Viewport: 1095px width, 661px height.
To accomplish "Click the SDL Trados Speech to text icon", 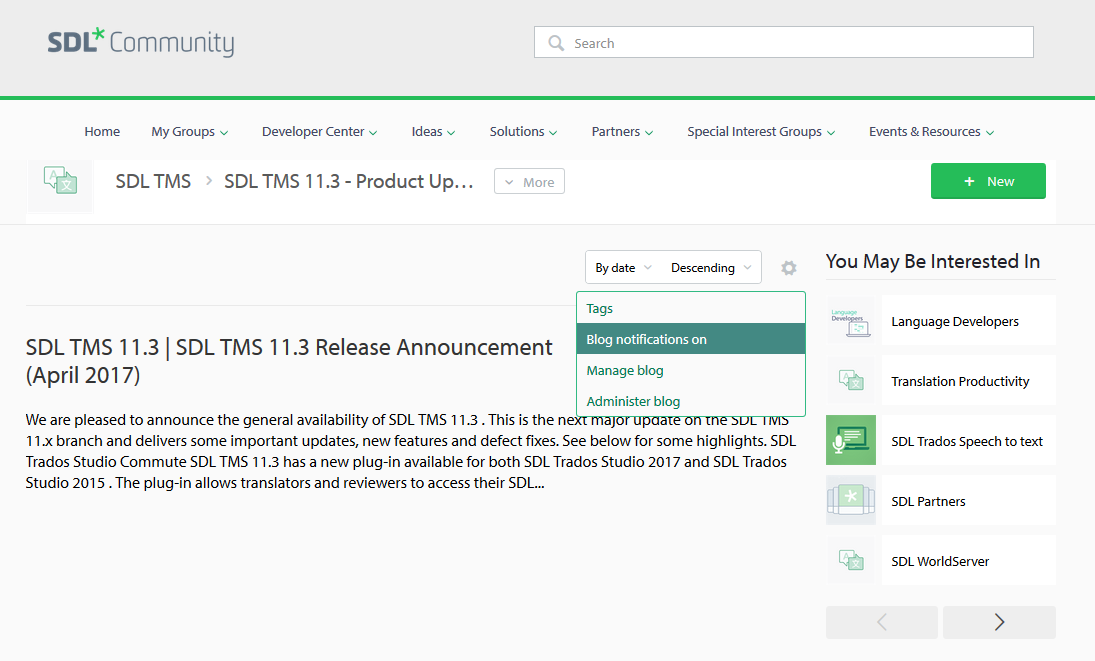I will (x=851, y=440).
